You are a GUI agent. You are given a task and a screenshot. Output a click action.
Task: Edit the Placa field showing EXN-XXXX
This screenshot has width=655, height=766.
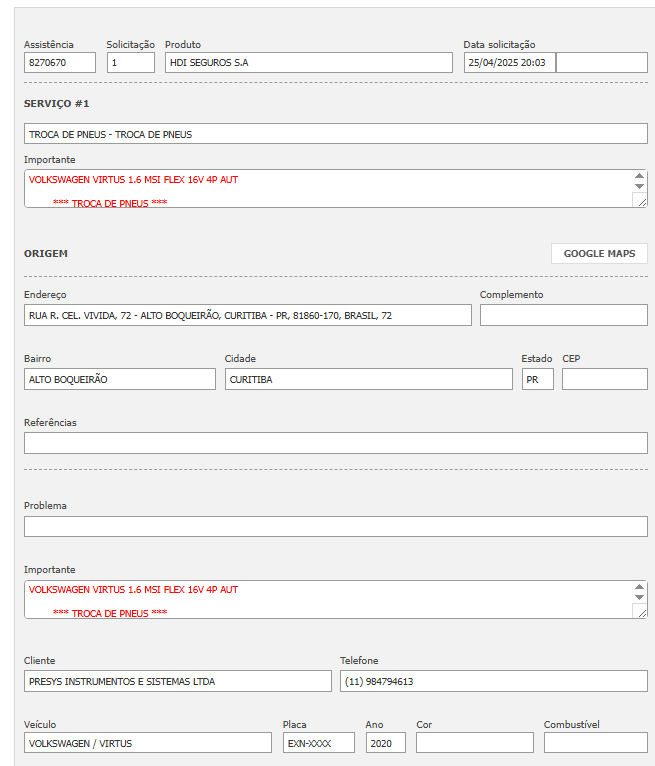tap(318, 743)
